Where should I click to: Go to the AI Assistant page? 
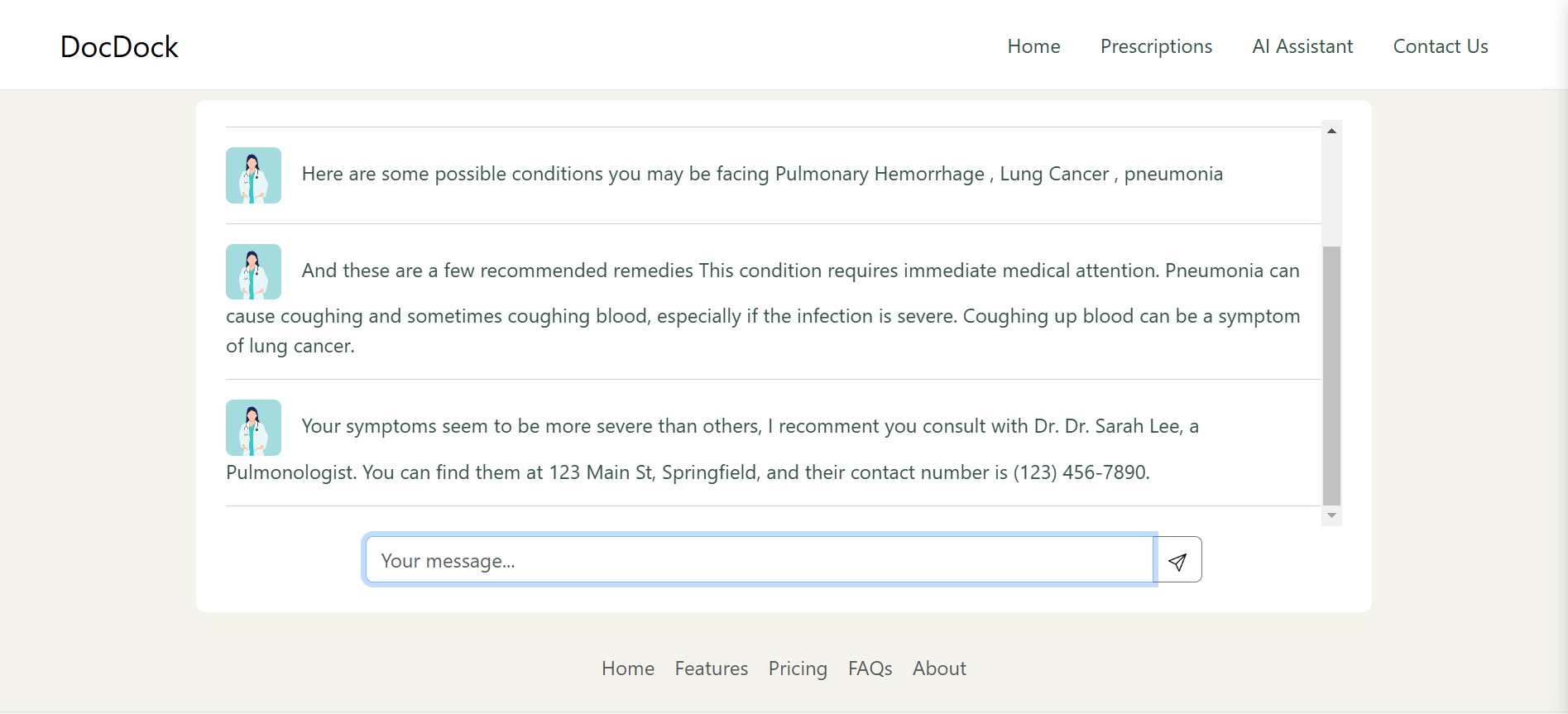pyautogui.click(x=1302, y=46)
